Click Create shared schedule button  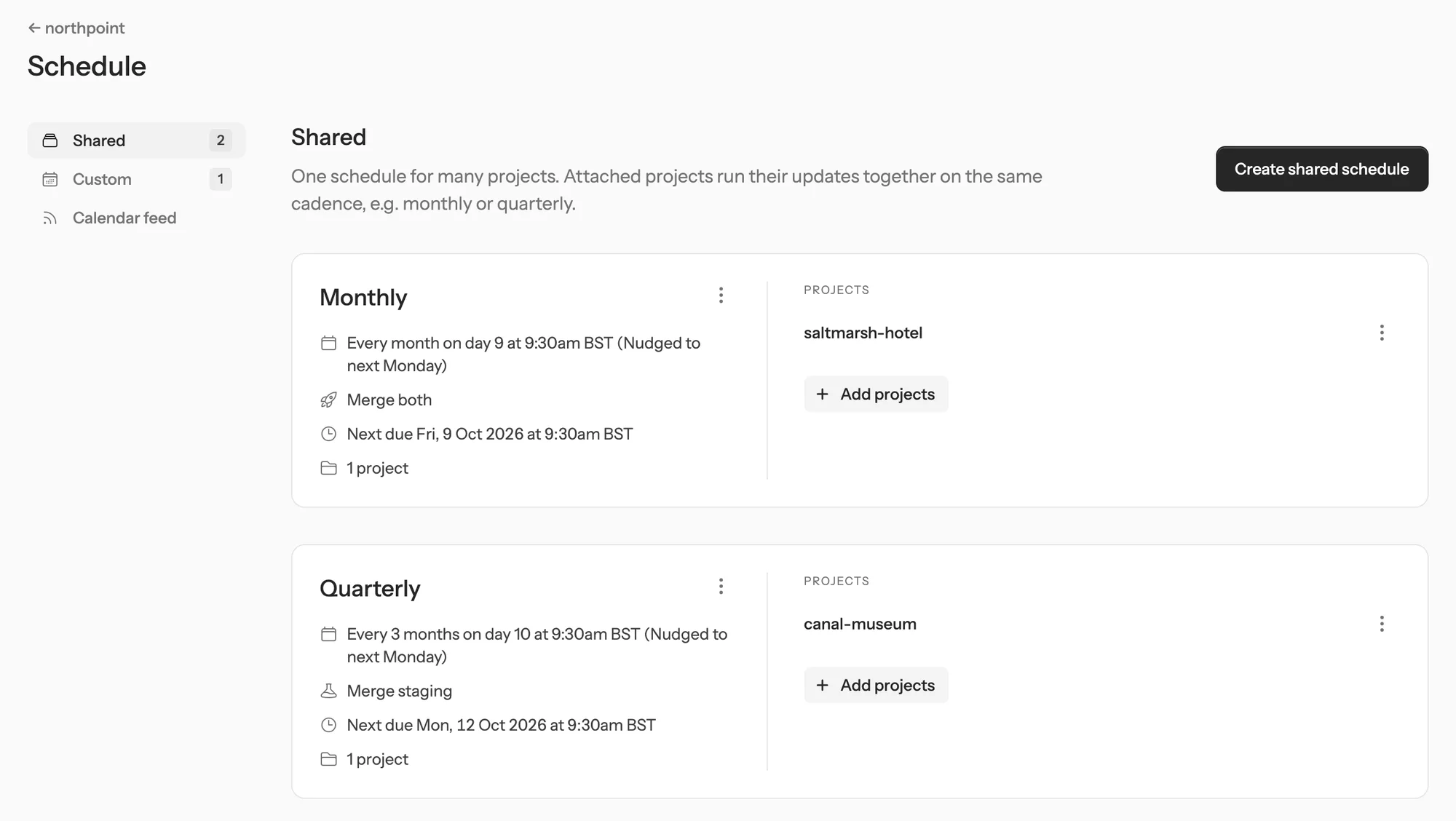1321,169
